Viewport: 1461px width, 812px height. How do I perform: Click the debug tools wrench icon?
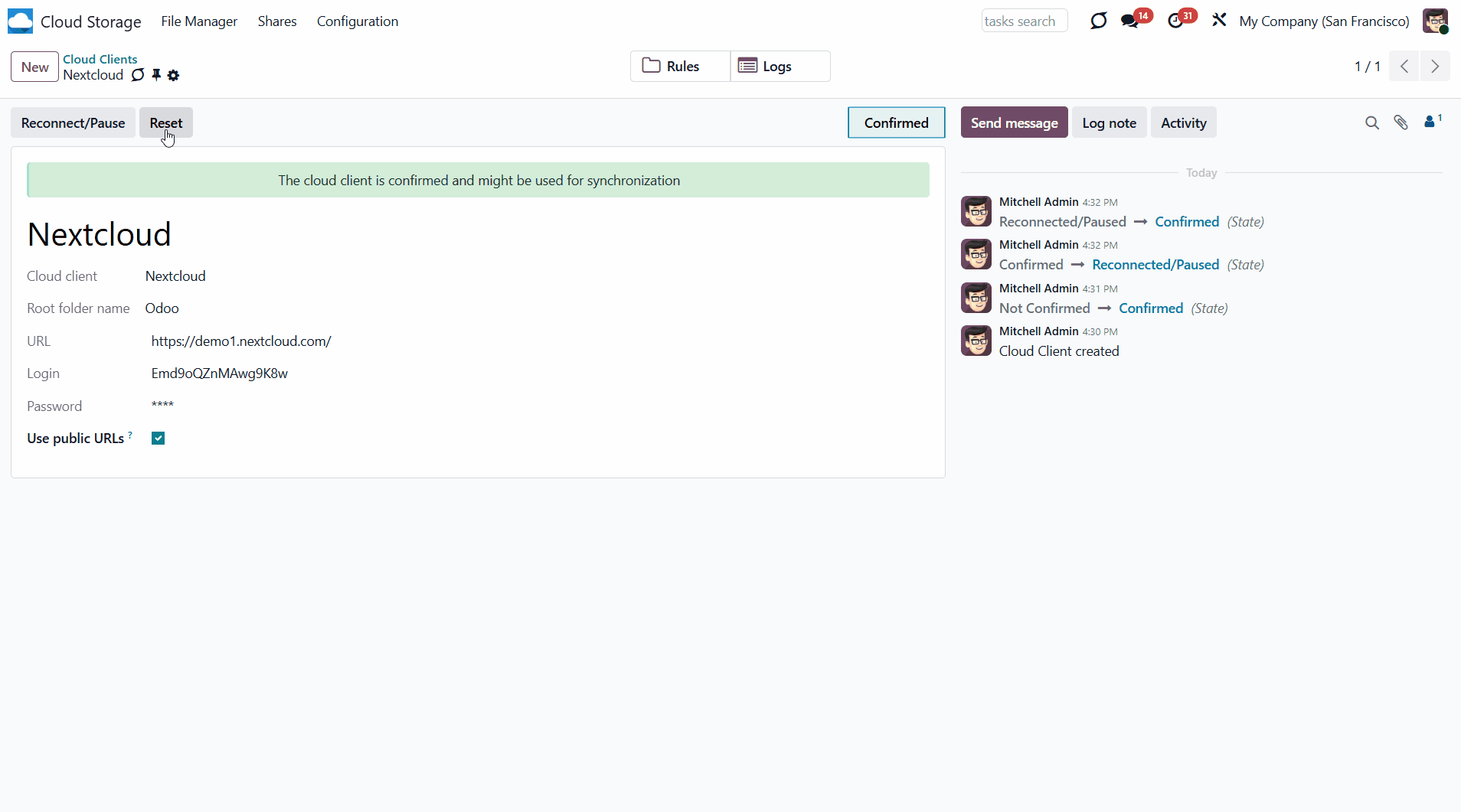pos(1219,21)
